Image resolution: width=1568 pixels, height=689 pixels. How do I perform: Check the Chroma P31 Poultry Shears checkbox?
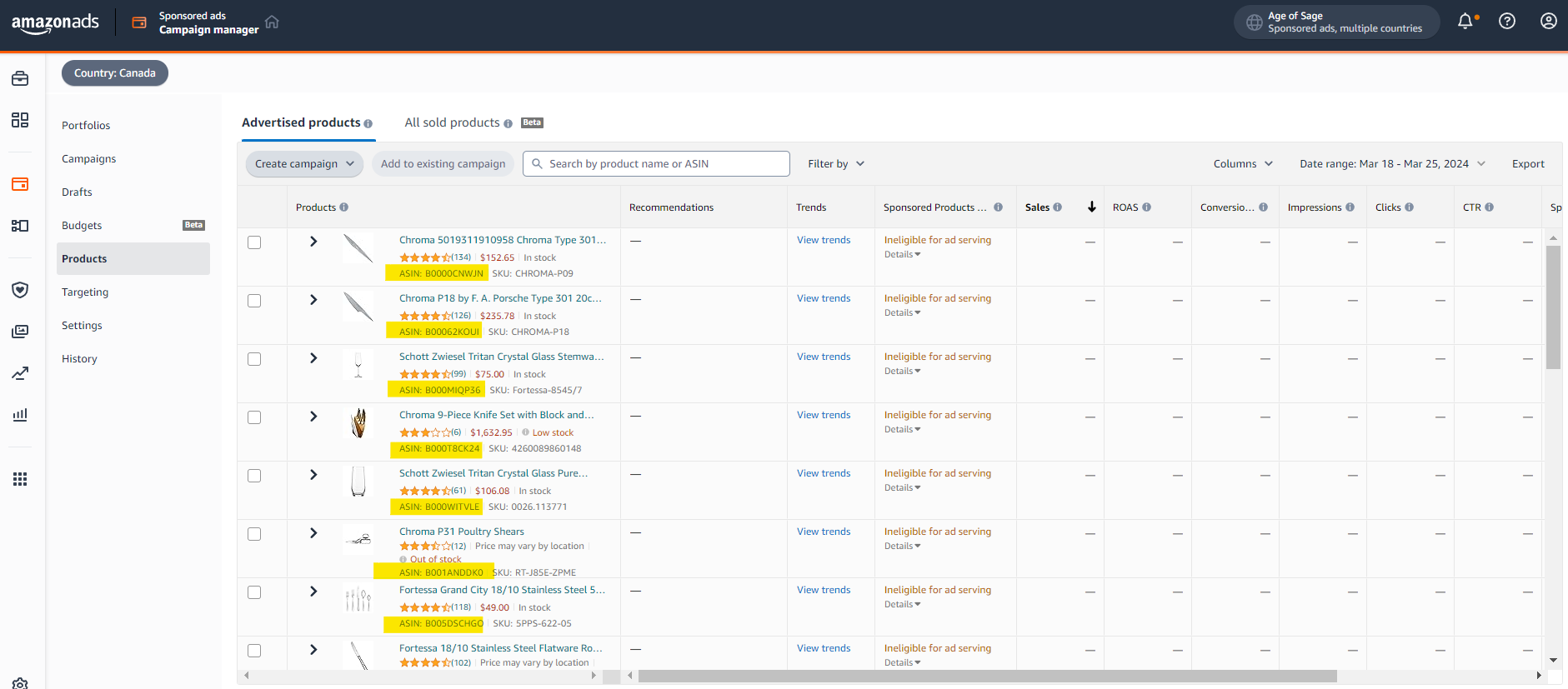click(254, 534)
